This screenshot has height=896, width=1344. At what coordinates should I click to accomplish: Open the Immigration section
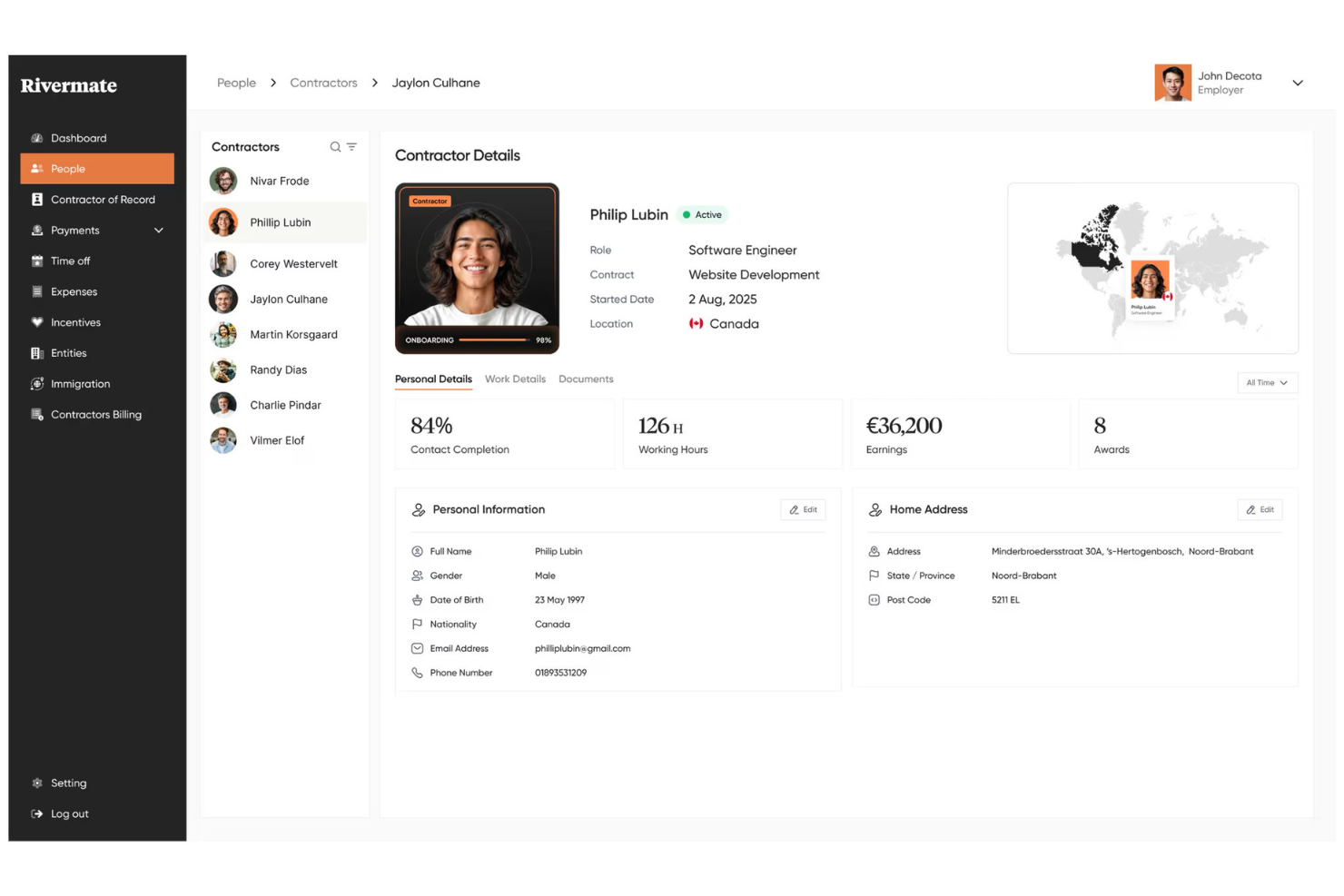[x=79, y=383]
